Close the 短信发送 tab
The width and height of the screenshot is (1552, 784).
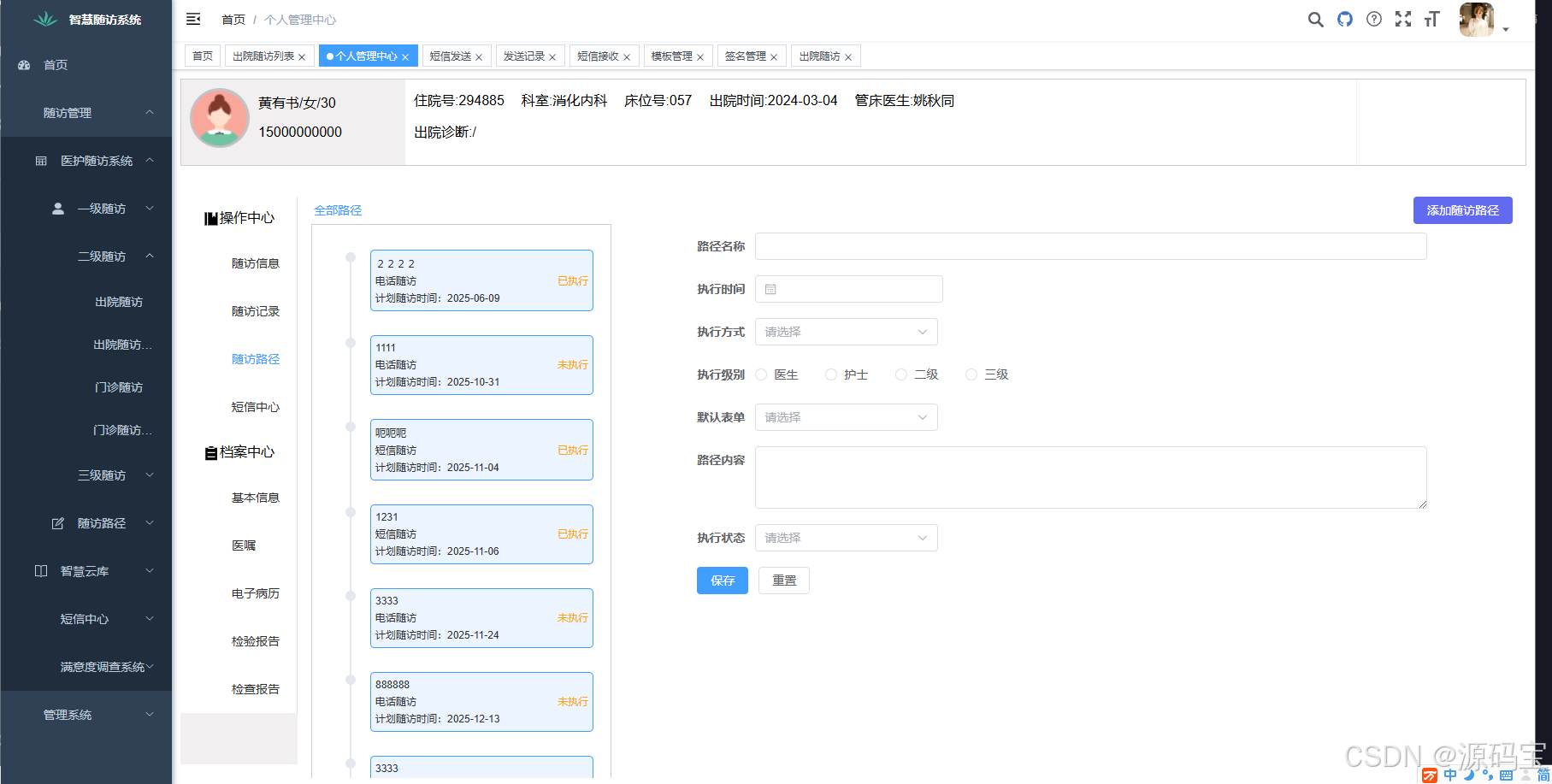[479, 57]
